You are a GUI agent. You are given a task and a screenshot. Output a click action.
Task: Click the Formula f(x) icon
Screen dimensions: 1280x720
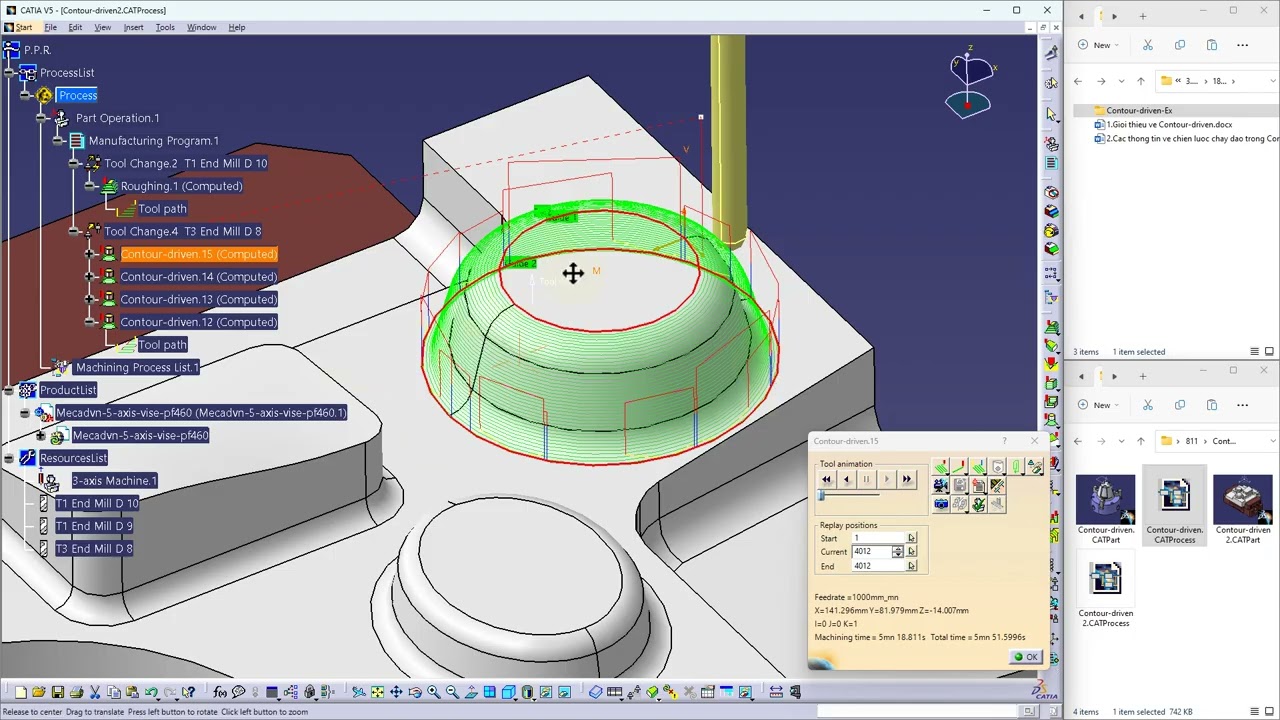click(x=218, y=692)
